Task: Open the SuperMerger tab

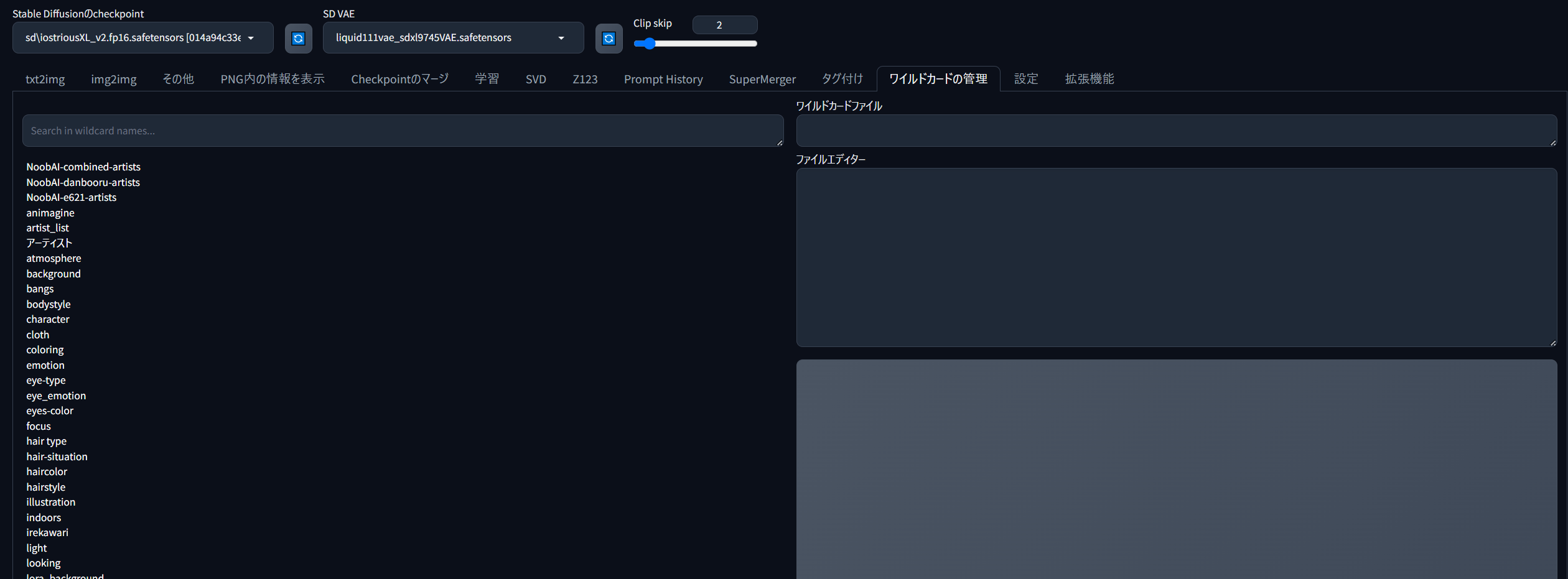Action: click(762, 79)
